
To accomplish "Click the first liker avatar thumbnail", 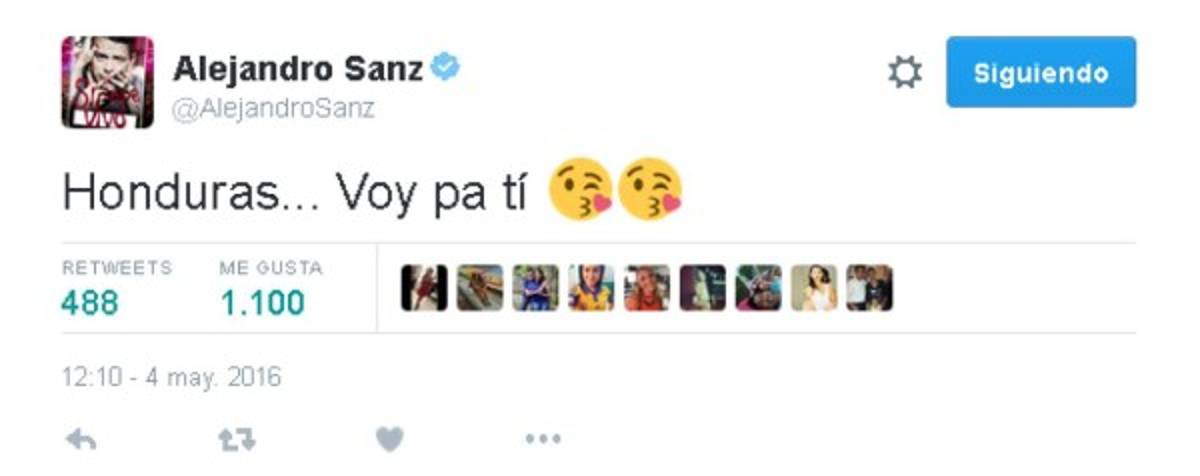I will (424, 288).
